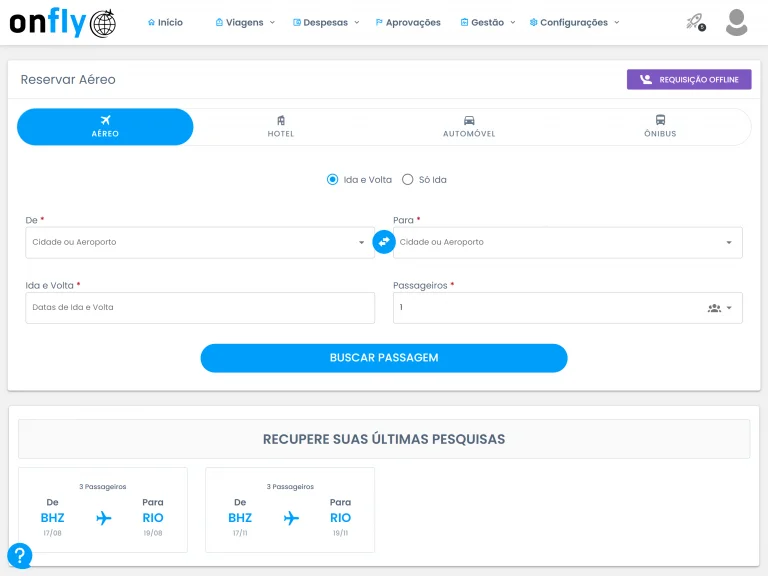Image resolution: width=768 pixels, height=576 pixels.
Task: Click the onfly logo
Action: point(63,23)
